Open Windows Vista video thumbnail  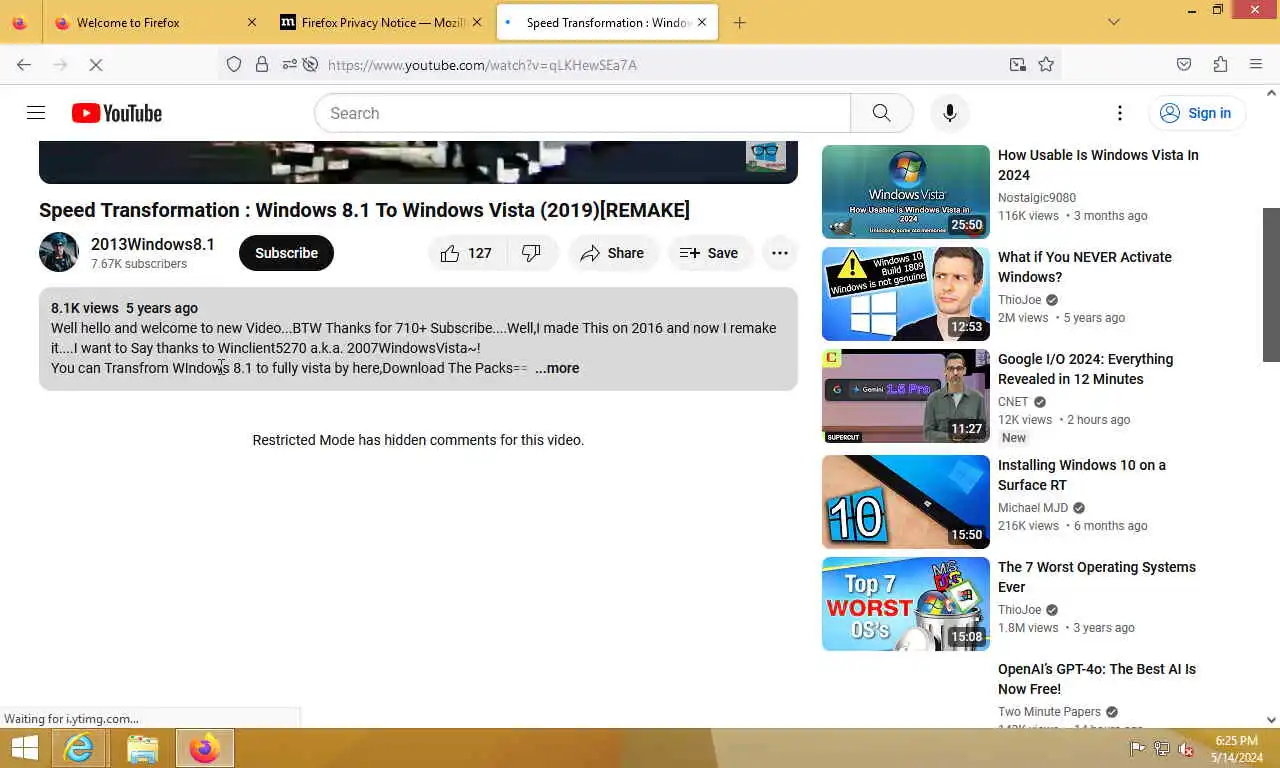[x=906, y=192]
